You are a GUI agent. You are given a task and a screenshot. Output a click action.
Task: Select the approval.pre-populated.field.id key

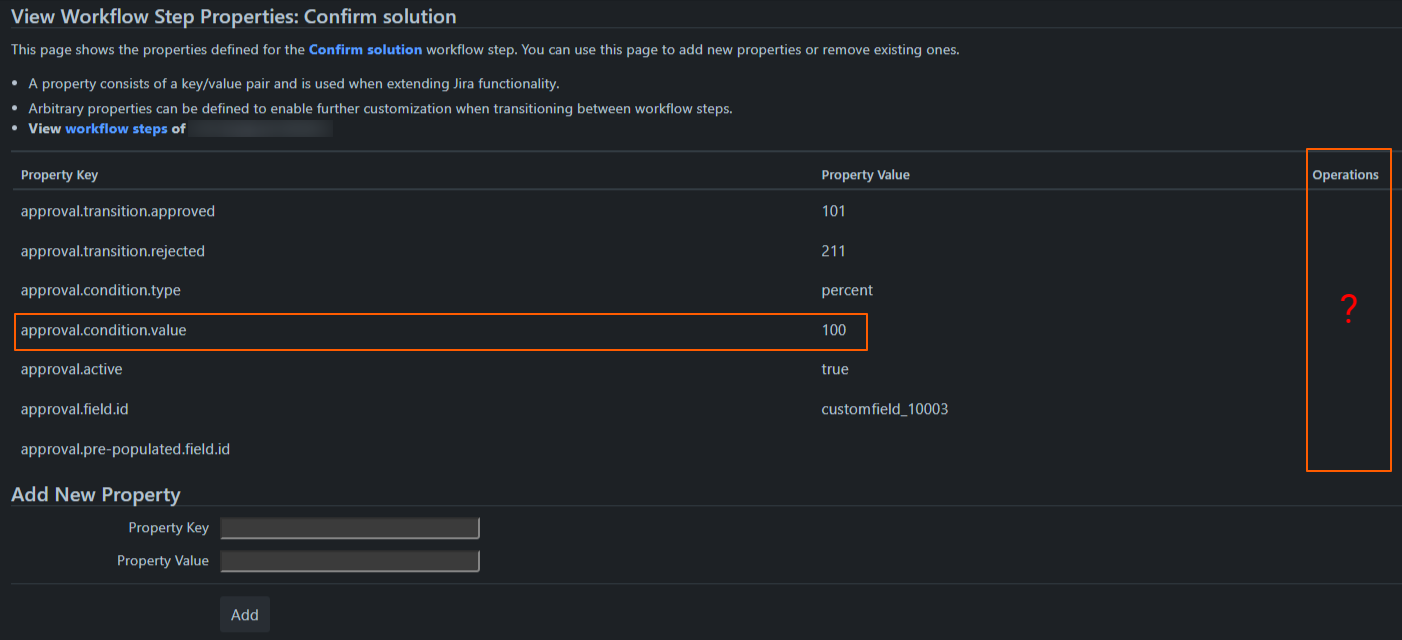coord(125,449)
